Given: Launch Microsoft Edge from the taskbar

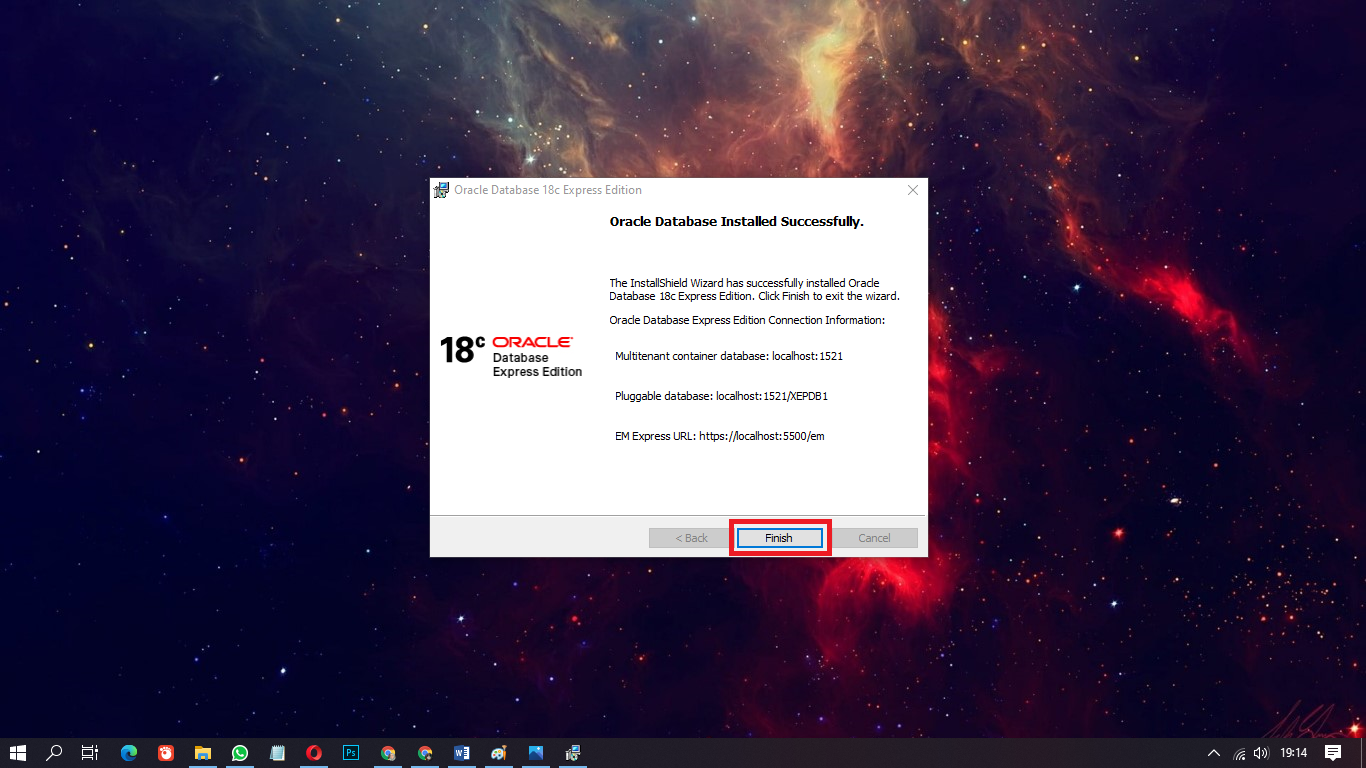Looking at the screenshot, I should 129,753.
